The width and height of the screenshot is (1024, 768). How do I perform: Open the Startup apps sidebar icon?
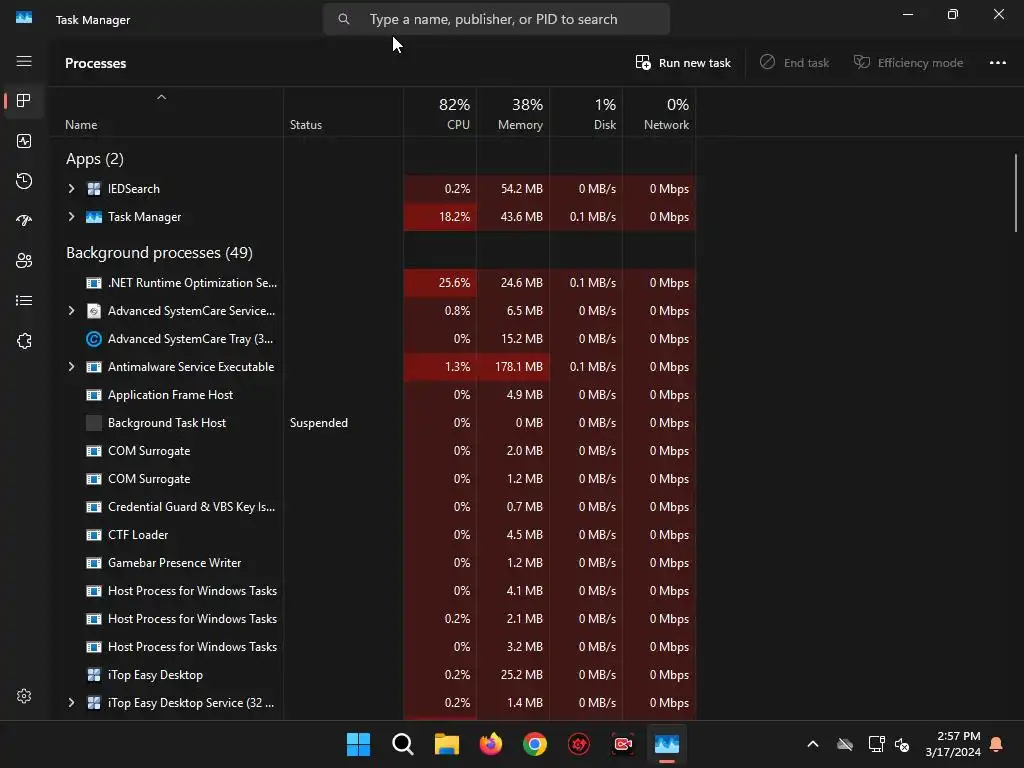tap(24, 221)
